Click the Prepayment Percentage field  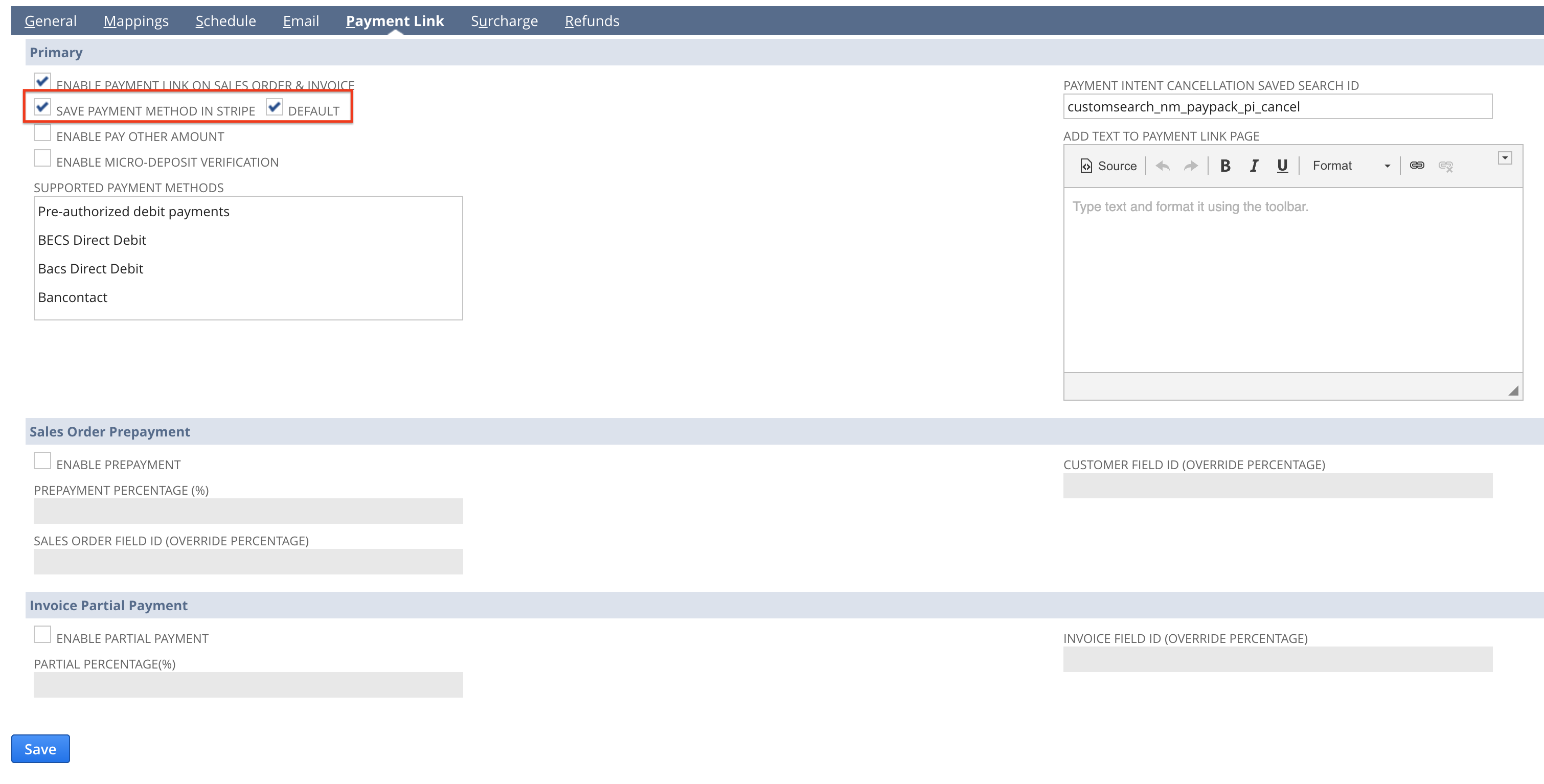(248, 511)
